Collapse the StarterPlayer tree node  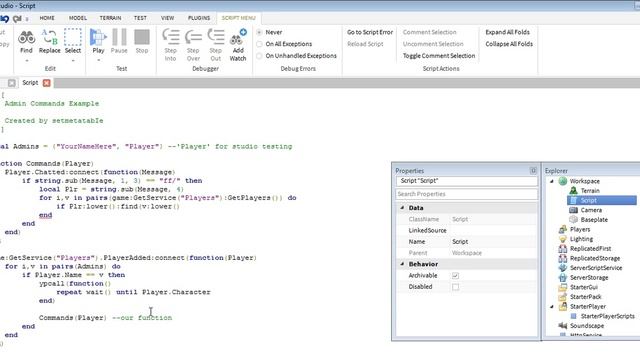pyautogui.click(x=552, y=306)
